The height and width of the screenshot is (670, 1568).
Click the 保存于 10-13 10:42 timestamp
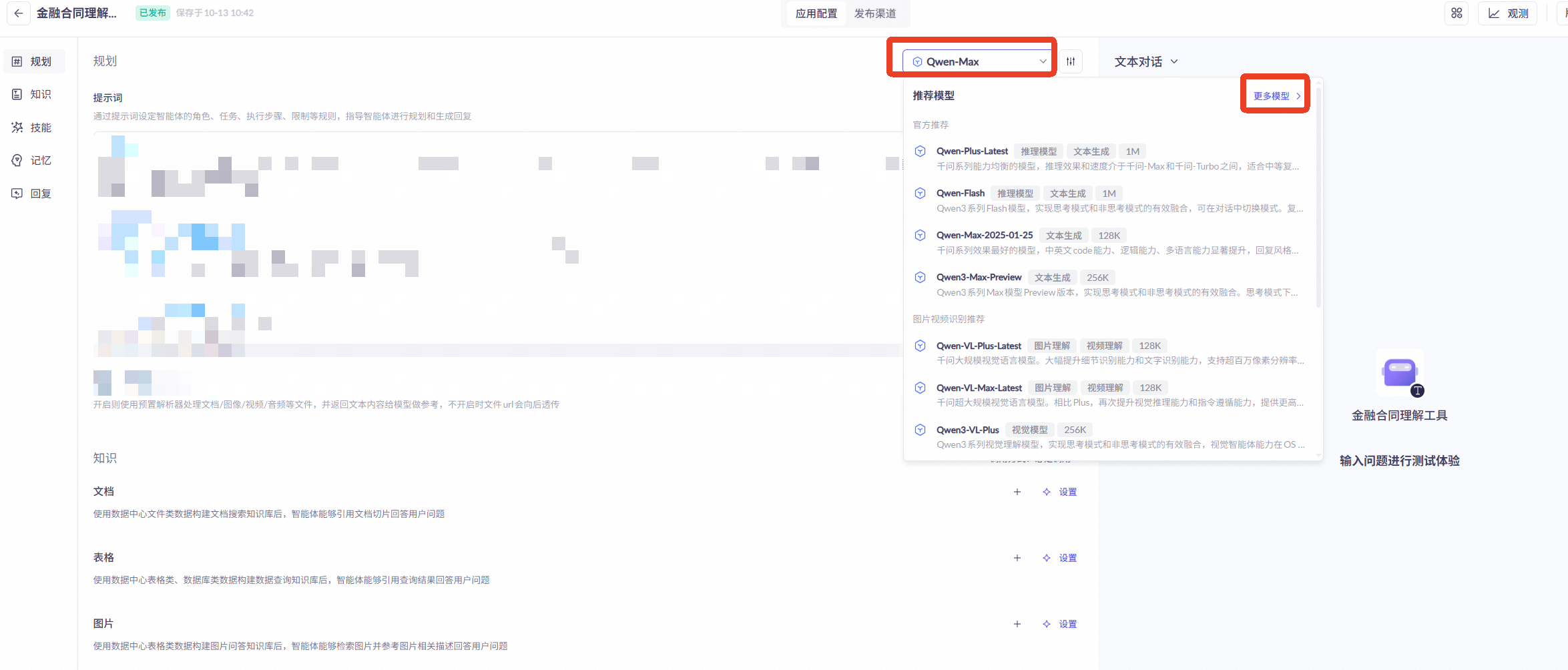tap(215, 13)
